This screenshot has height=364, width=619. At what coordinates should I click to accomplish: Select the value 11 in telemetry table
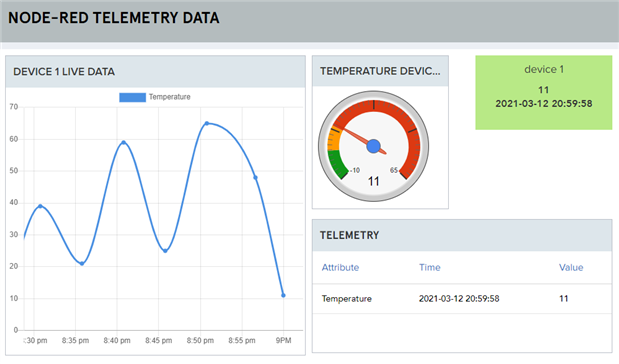tap(564, 299)
